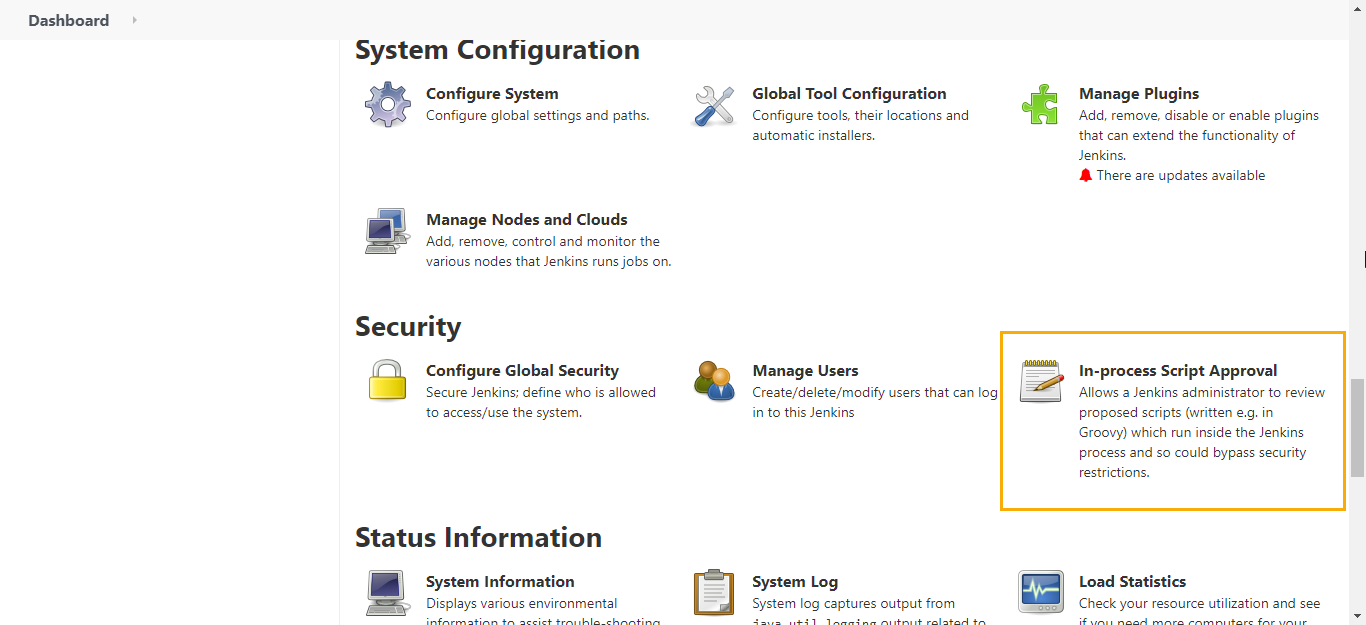Open the Configure Global Security link
The height and width of the screenshot is (625, 1366).
click(x=522, y=371)
